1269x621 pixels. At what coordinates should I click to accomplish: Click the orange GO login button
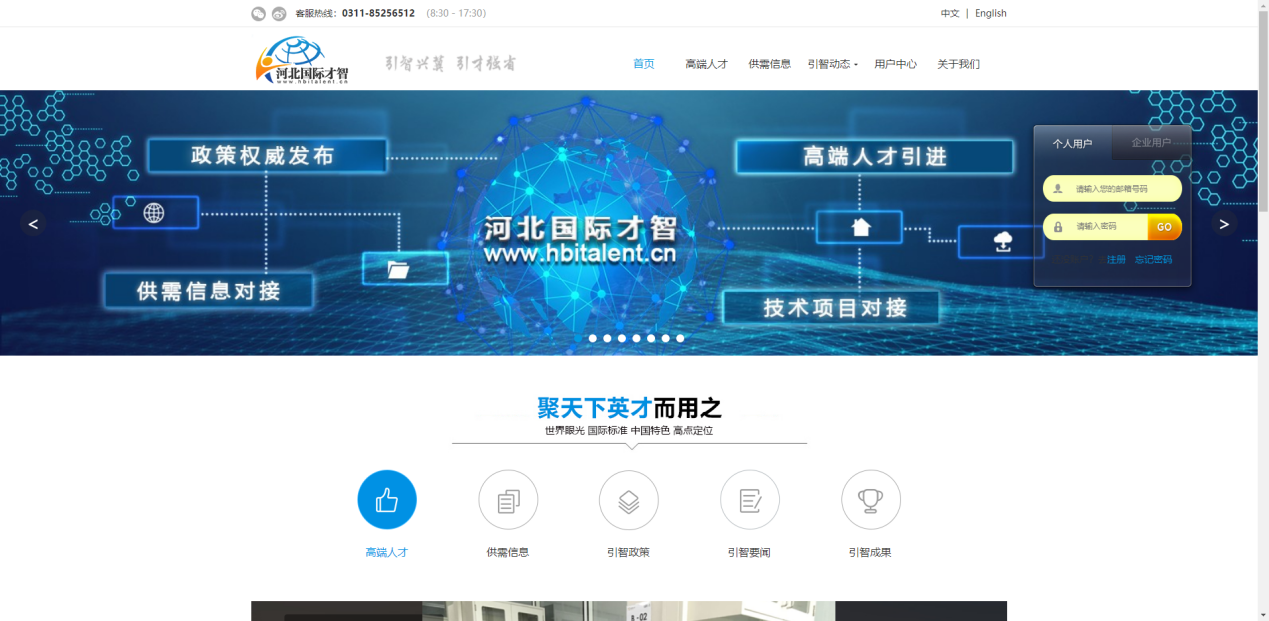1165,227
